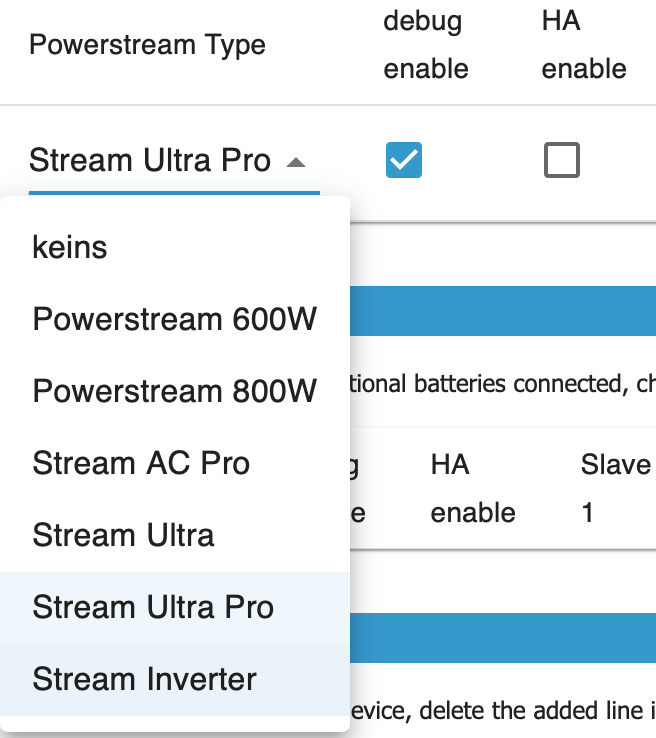Click the Powerstream Type column header
This screenshot has width=656, height=738.
(147, 46)
